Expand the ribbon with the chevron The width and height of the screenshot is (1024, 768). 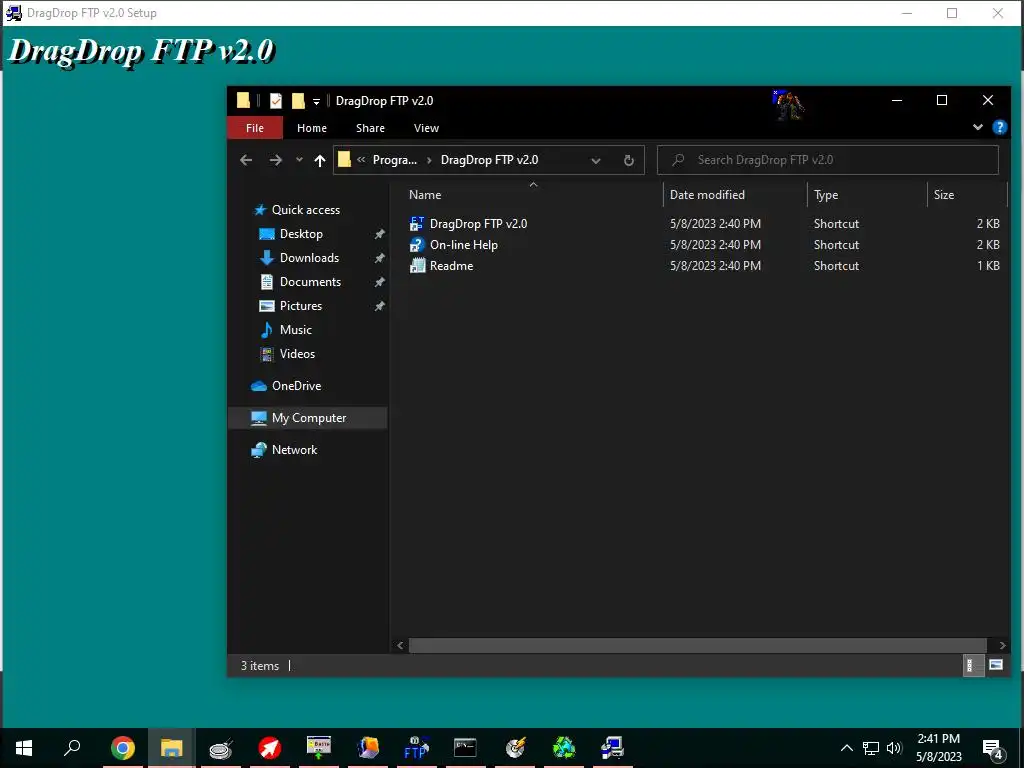coord(978,127)
